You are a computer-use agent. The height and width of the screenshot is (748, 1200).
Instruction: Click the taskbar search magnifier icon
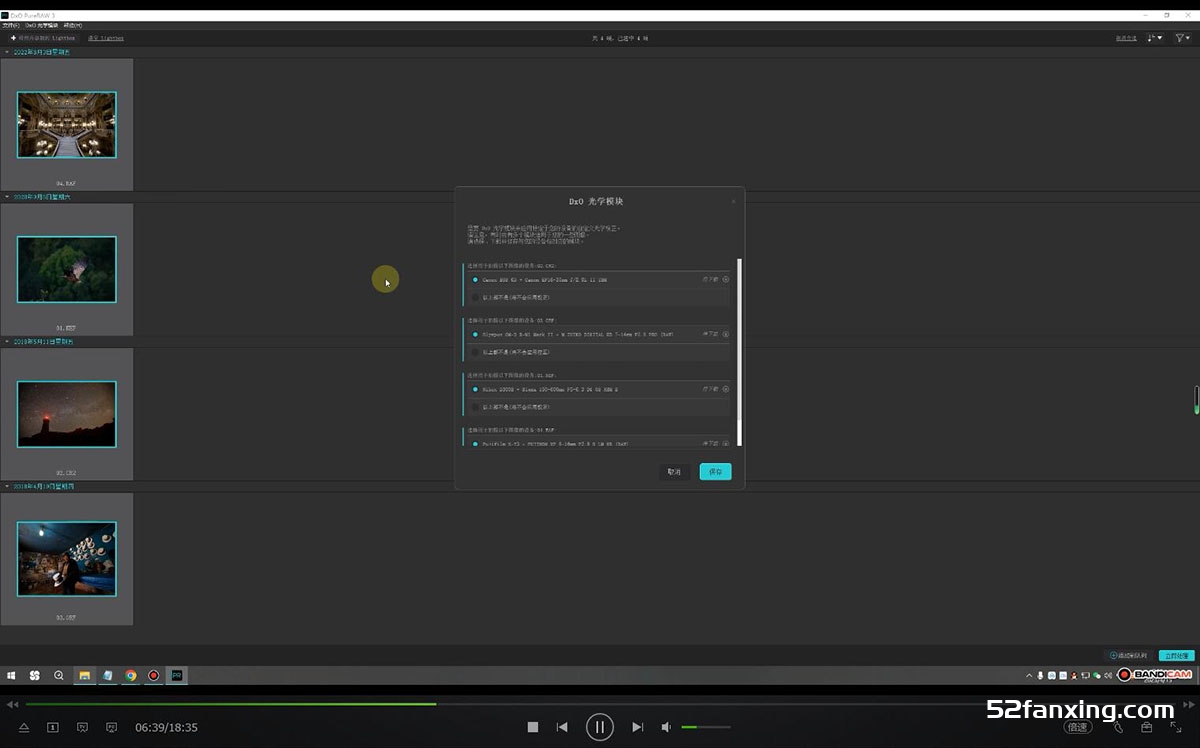59,675
